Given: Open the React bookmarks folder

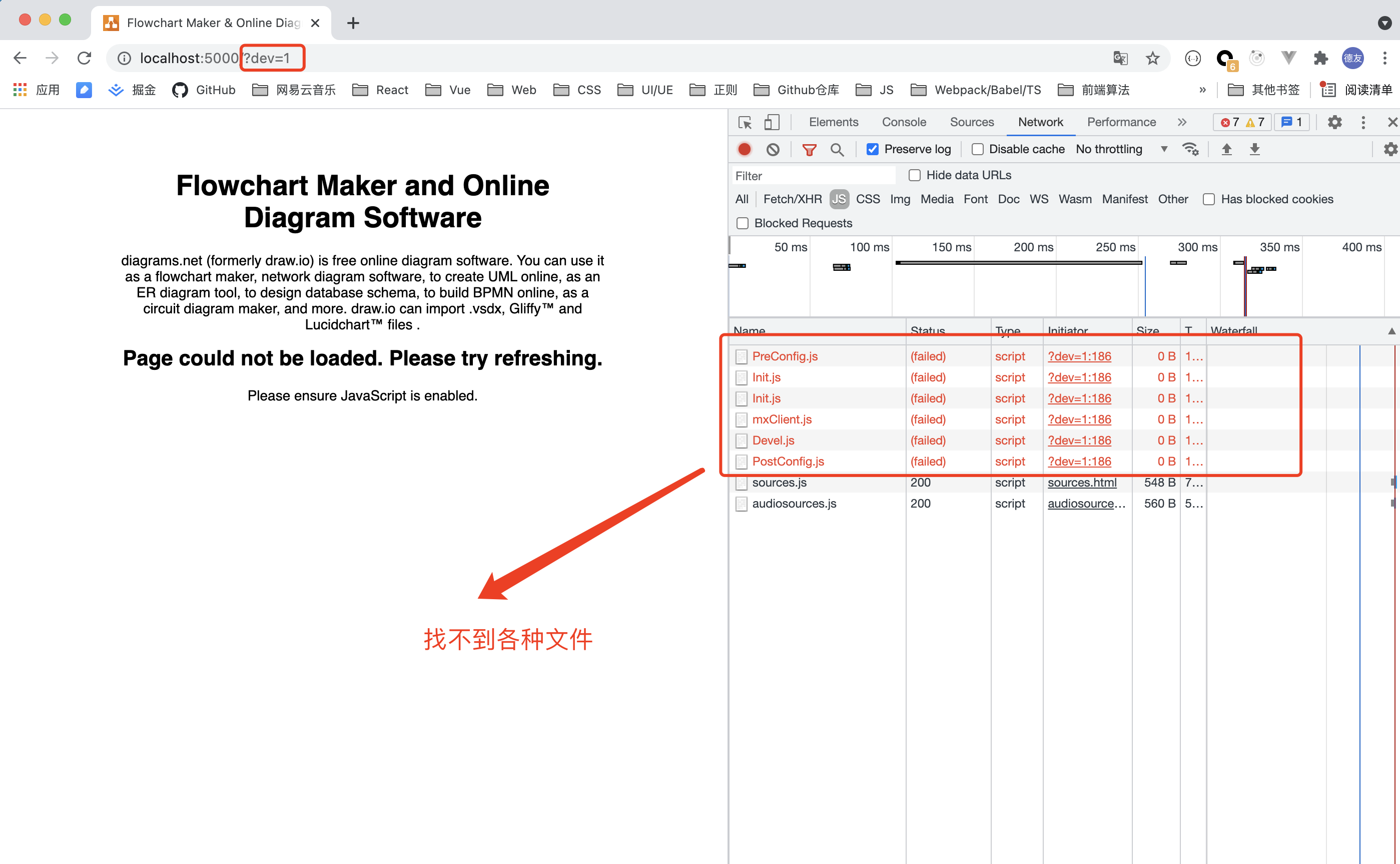Looking at the screenshot, I should pyautogui.click(x=380, y=90).
